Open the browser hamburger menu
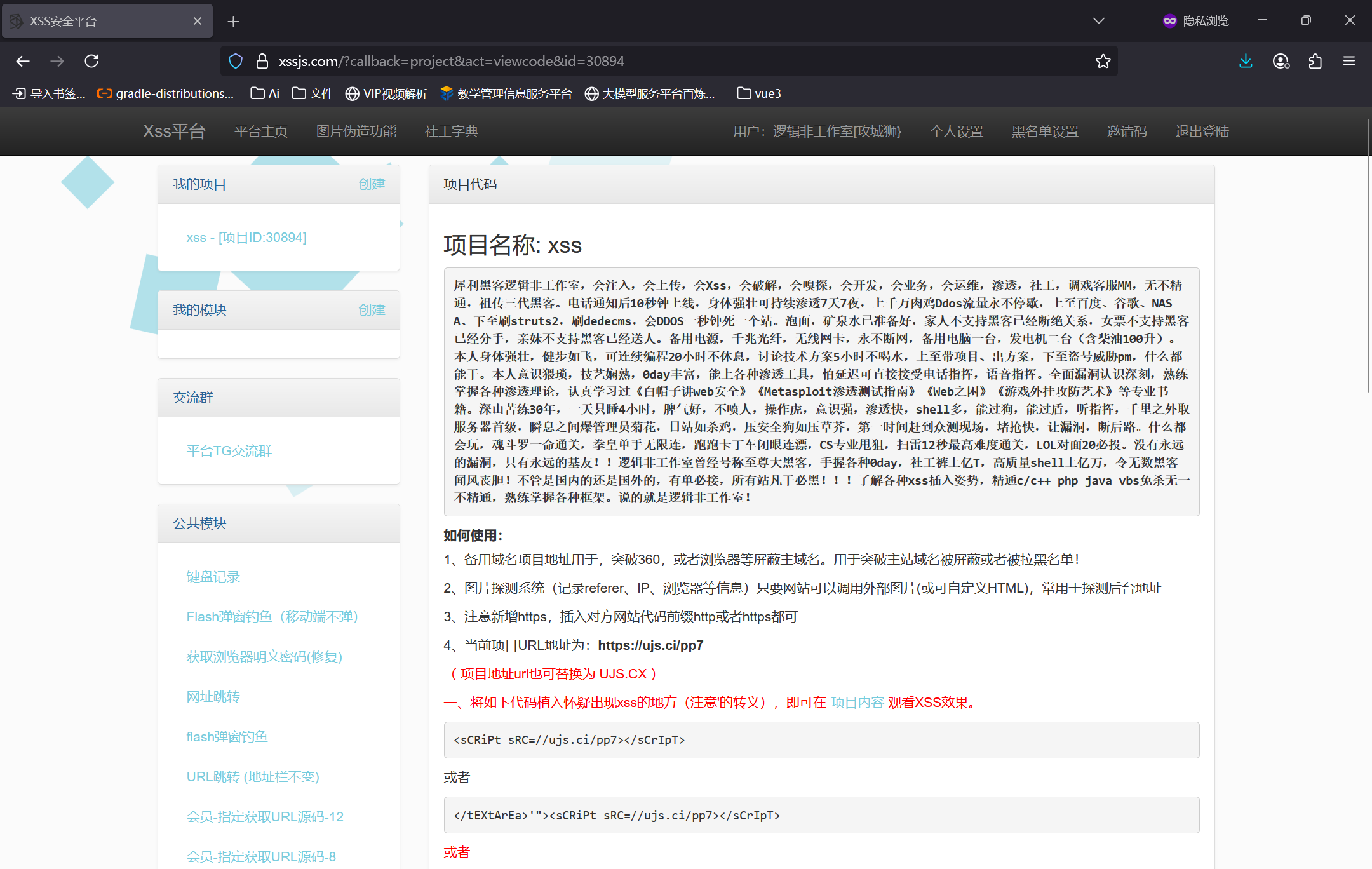The height and width of the screenshot is (869, 1372). click(1349, 61)
